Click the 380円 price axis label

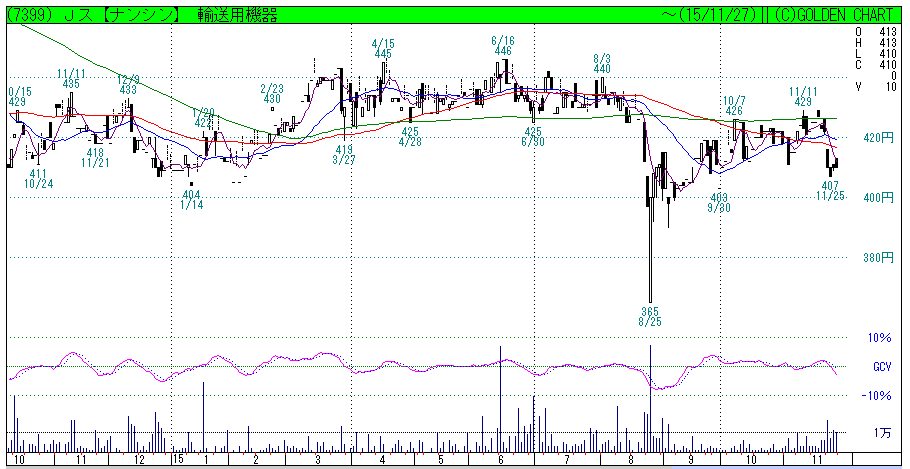(x=879, y=257)
